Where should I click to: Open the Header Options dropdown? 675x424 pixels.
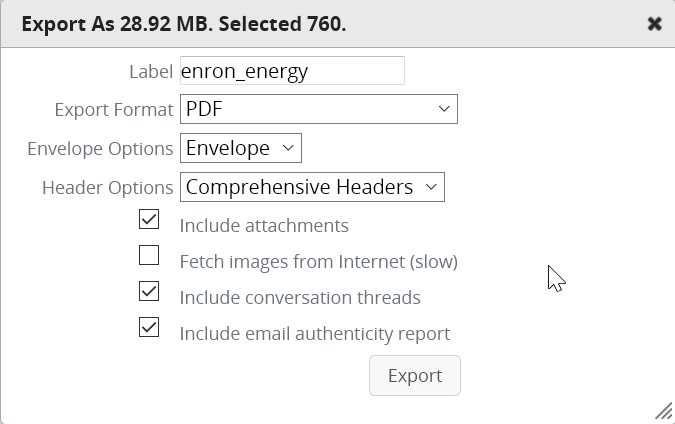click(x=311, y=187)
